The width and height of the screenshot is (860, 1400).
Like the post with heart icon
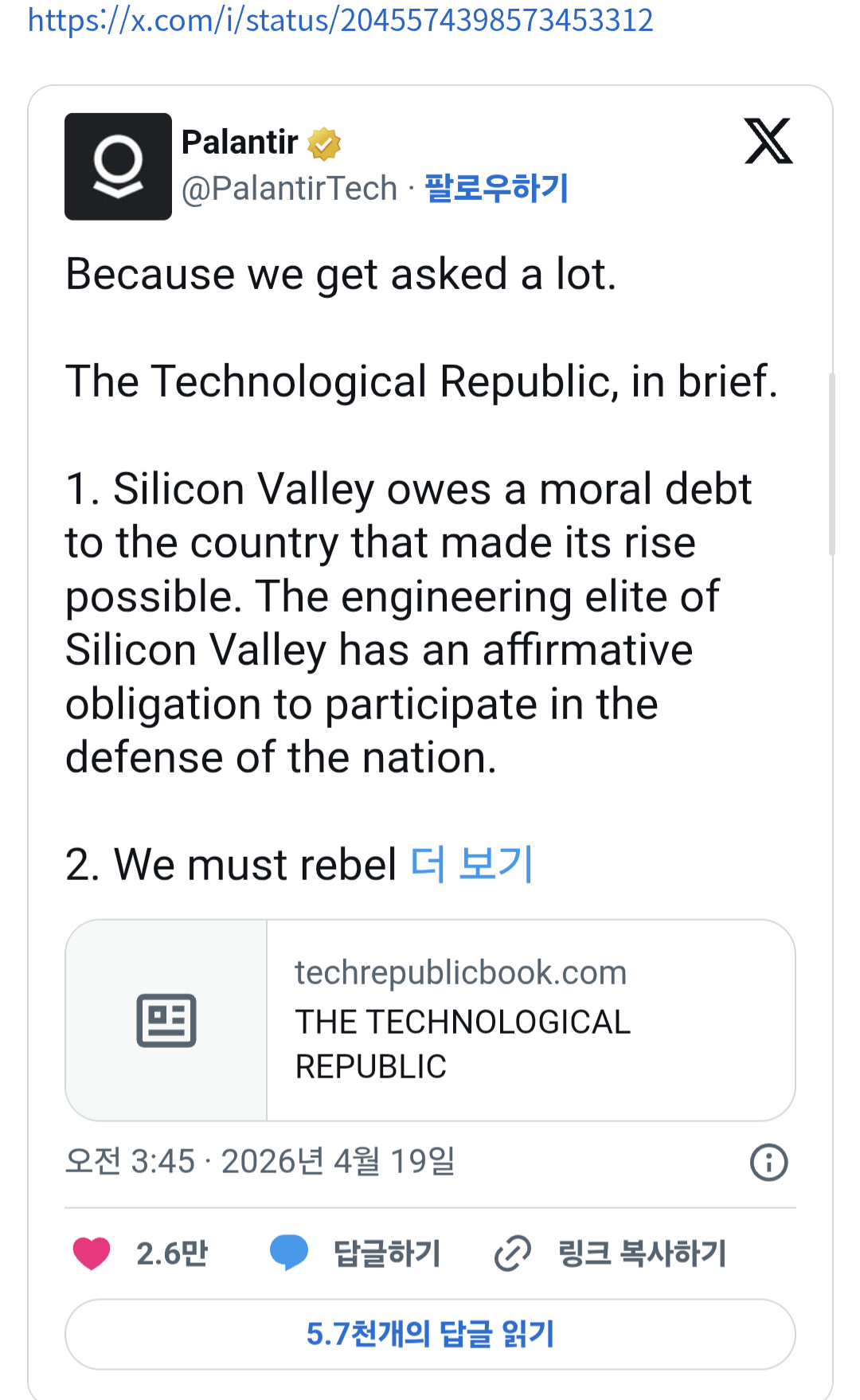pyautogui.click(x=92, y=1253)
